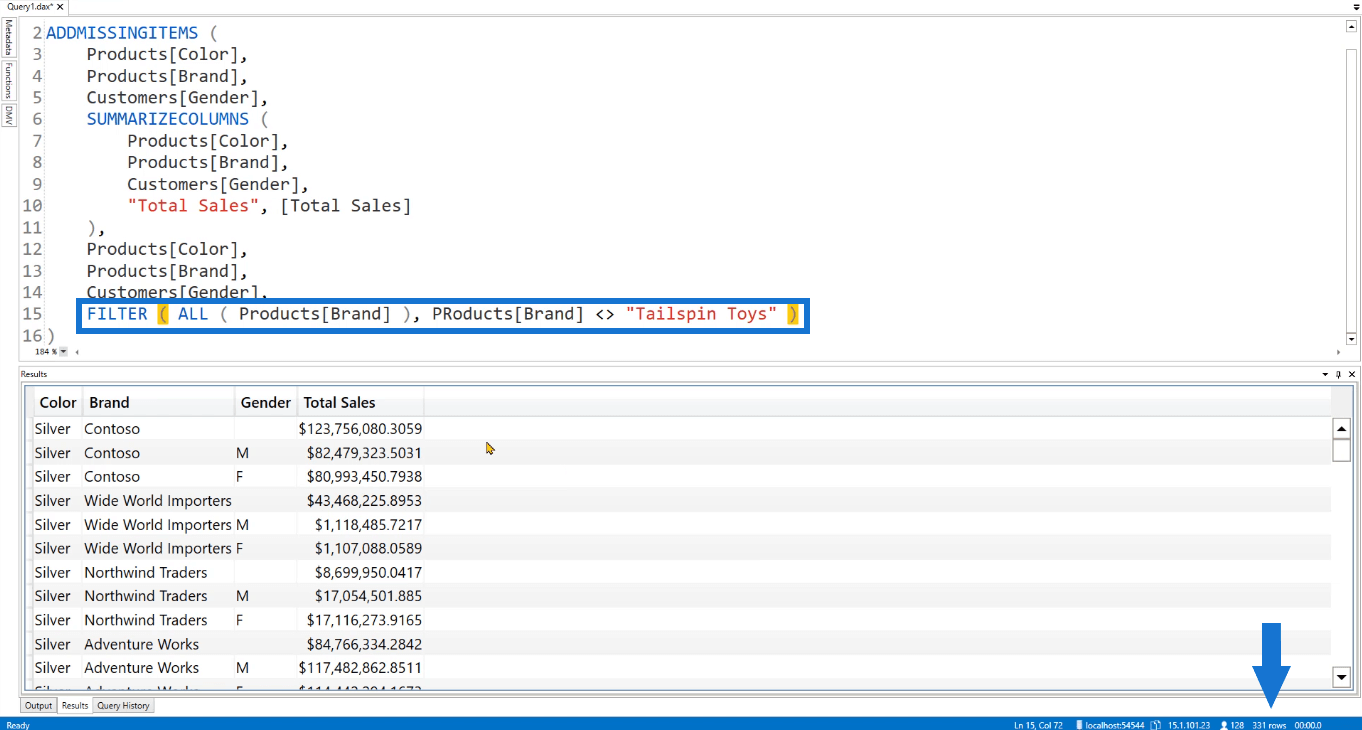Click line number 16 in editor gutter

pyautogui.click(x=31, y=336)
